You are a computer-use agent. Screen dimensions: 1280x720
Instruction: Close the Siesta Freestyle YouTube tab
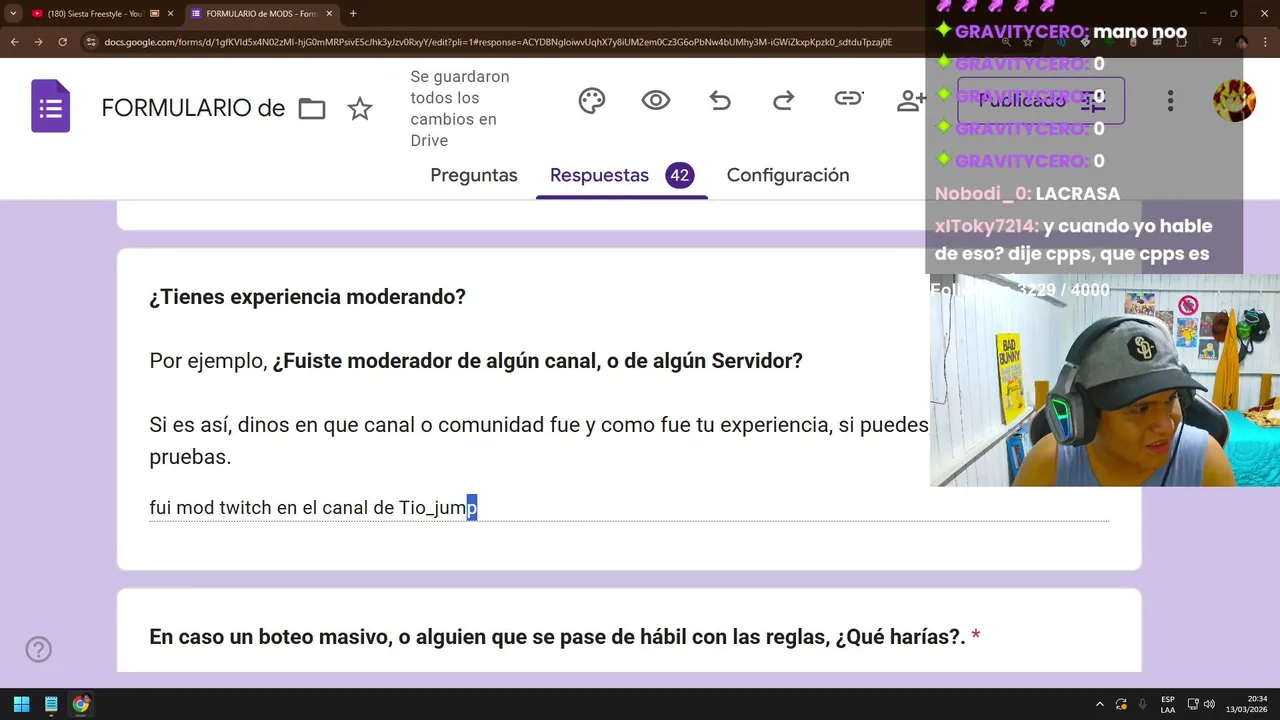tap(170, 14)
